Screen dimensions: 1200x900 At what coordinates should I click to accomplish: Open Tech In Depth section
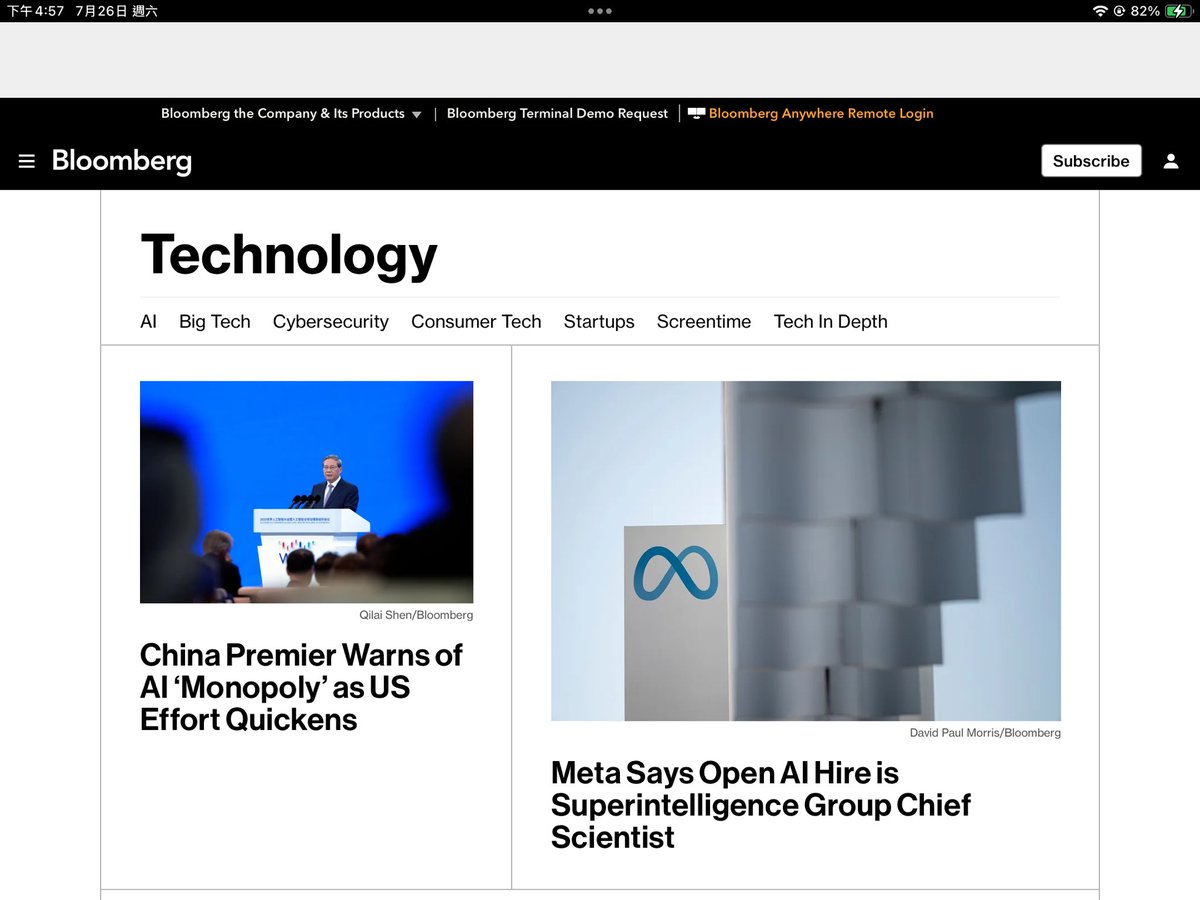[x=831, y=322]
